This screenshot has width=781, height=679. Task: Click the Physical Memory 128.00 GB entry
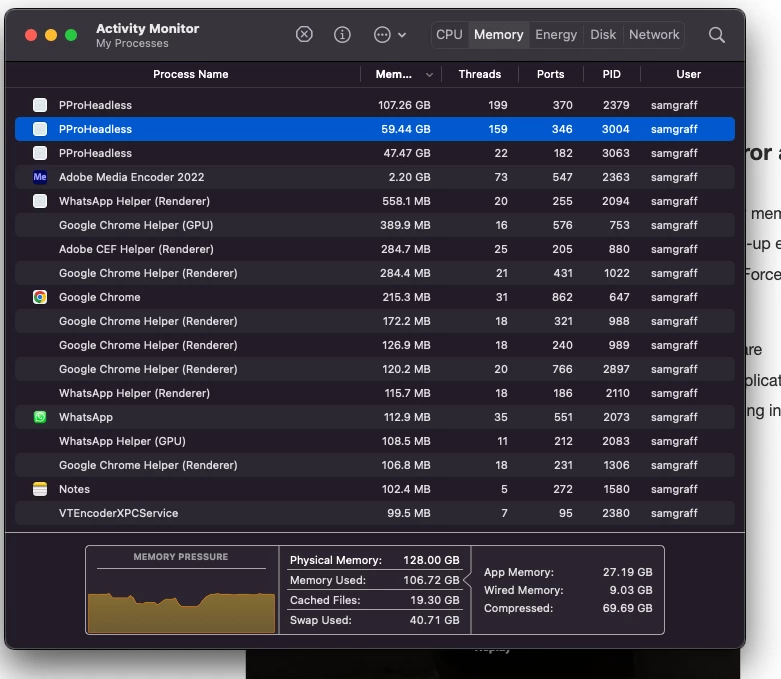click(375, 560)
